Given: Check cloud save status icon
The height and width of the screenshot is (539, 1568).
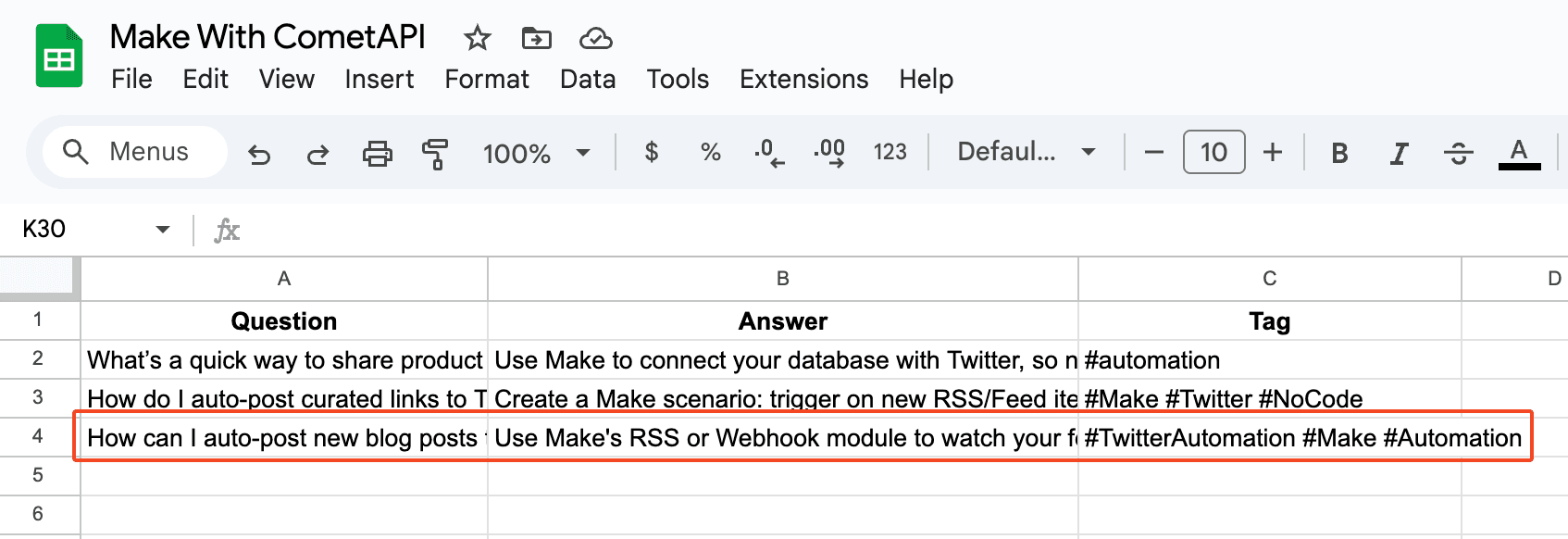Looking at the screenshot, I should click(595, 38).
